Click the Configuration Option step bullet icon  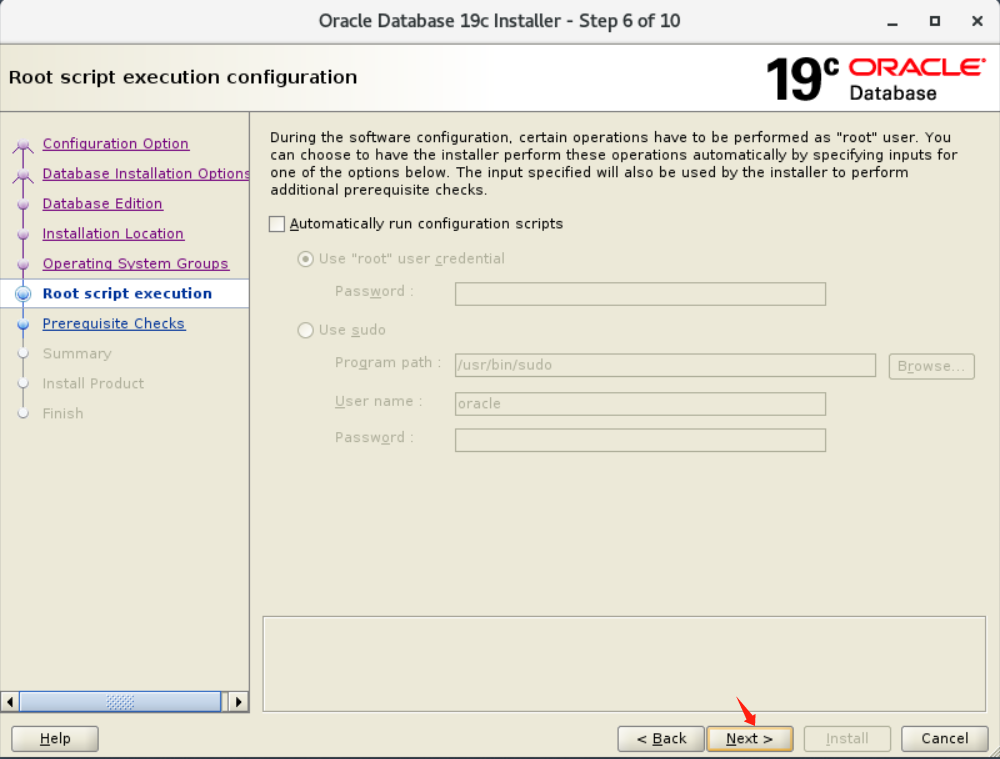click(23, 145)
